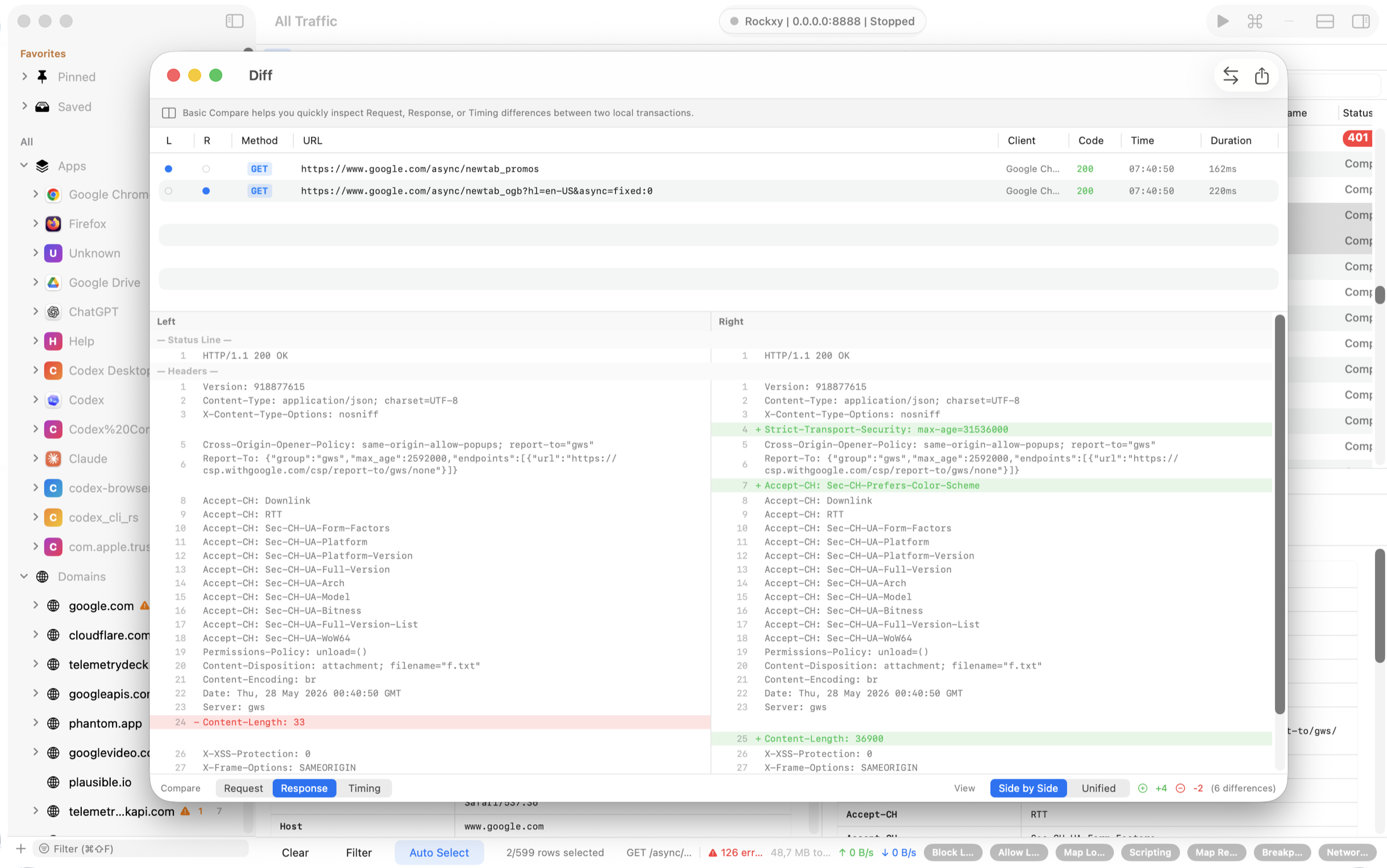The height and width of the screenshot is (868, 1387).
Task: Open the Pinned favorites item
Action: click(x=76, y=77)
